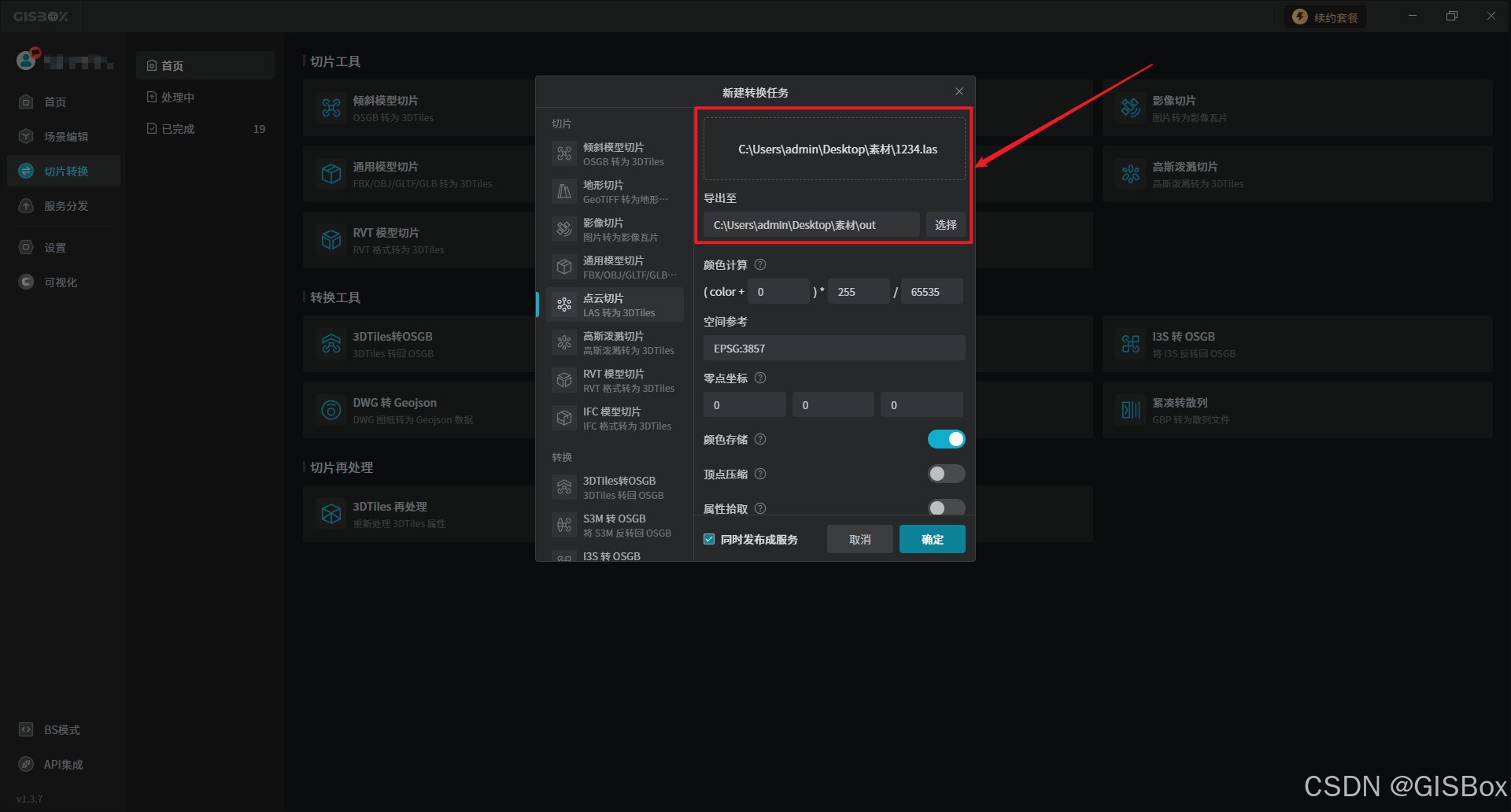The image size is (1511, 812).
Task: Open the RVT 模型切片 background card
Action: coord(419,240)
